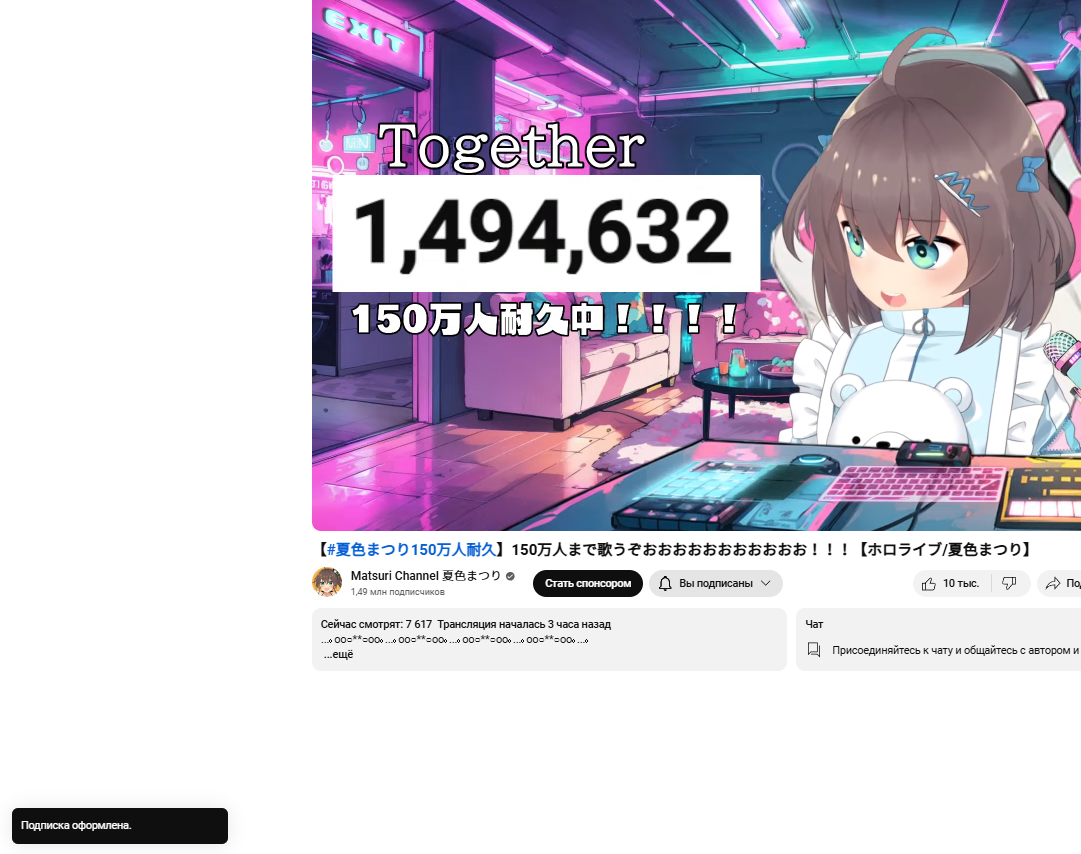Viewport: 1081px width, 854px height.
Task: Click the 1,494,632 subscriber counter overlay
Action: click(546, 233)
